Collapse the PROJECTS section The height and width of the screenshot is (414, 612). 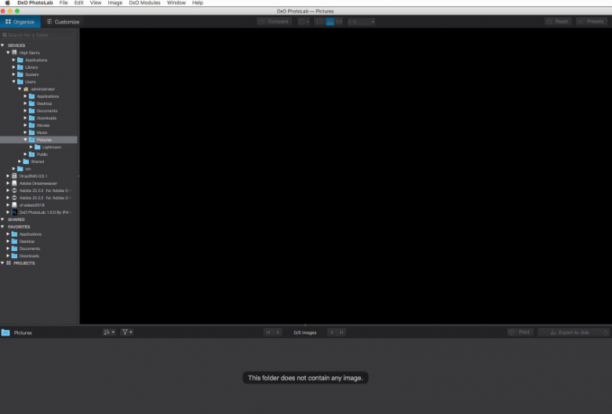click(3, 263)
